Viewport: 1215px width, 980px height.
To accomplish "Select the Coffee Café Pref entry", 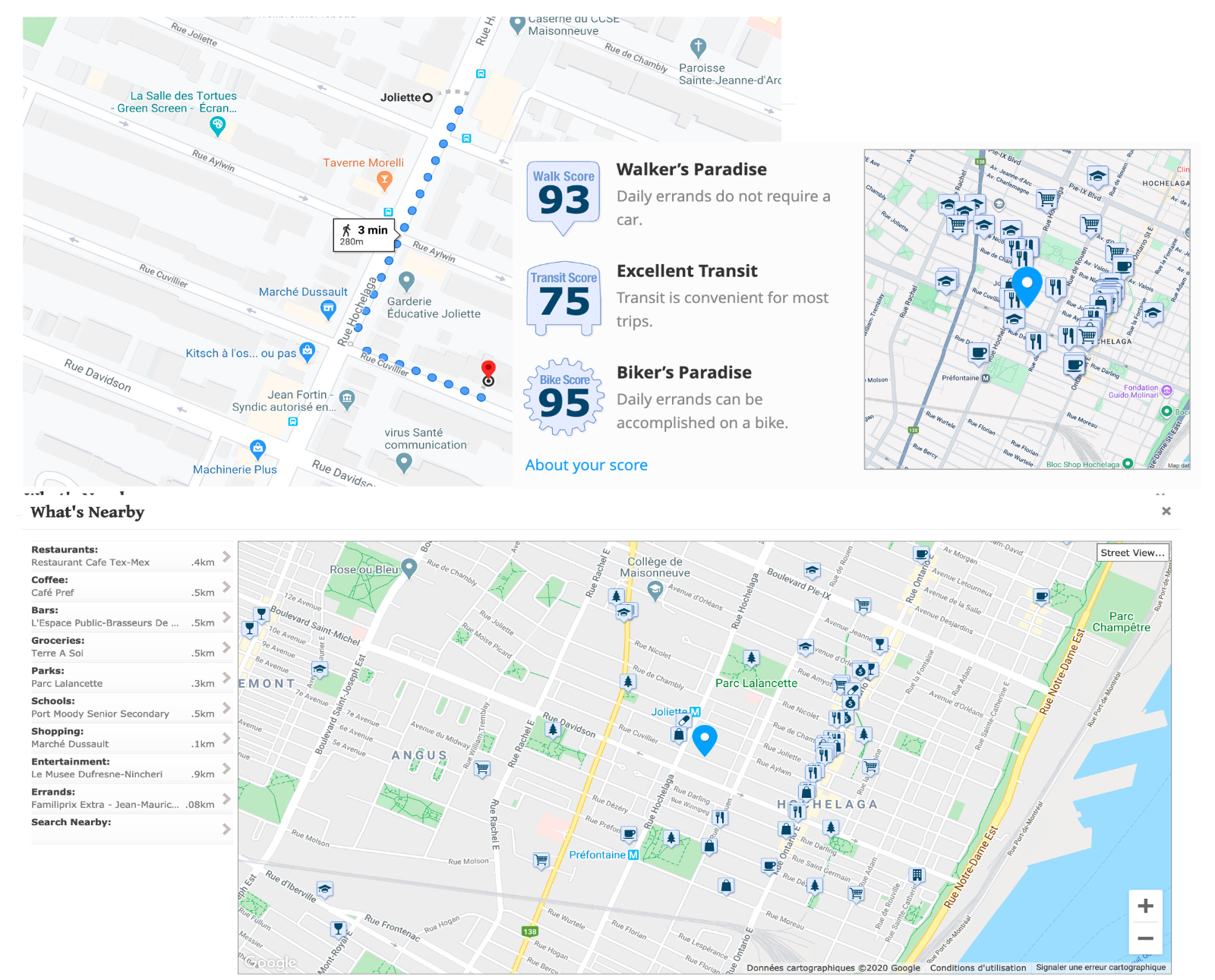I will pyautogui.click(x=121, y=587).
